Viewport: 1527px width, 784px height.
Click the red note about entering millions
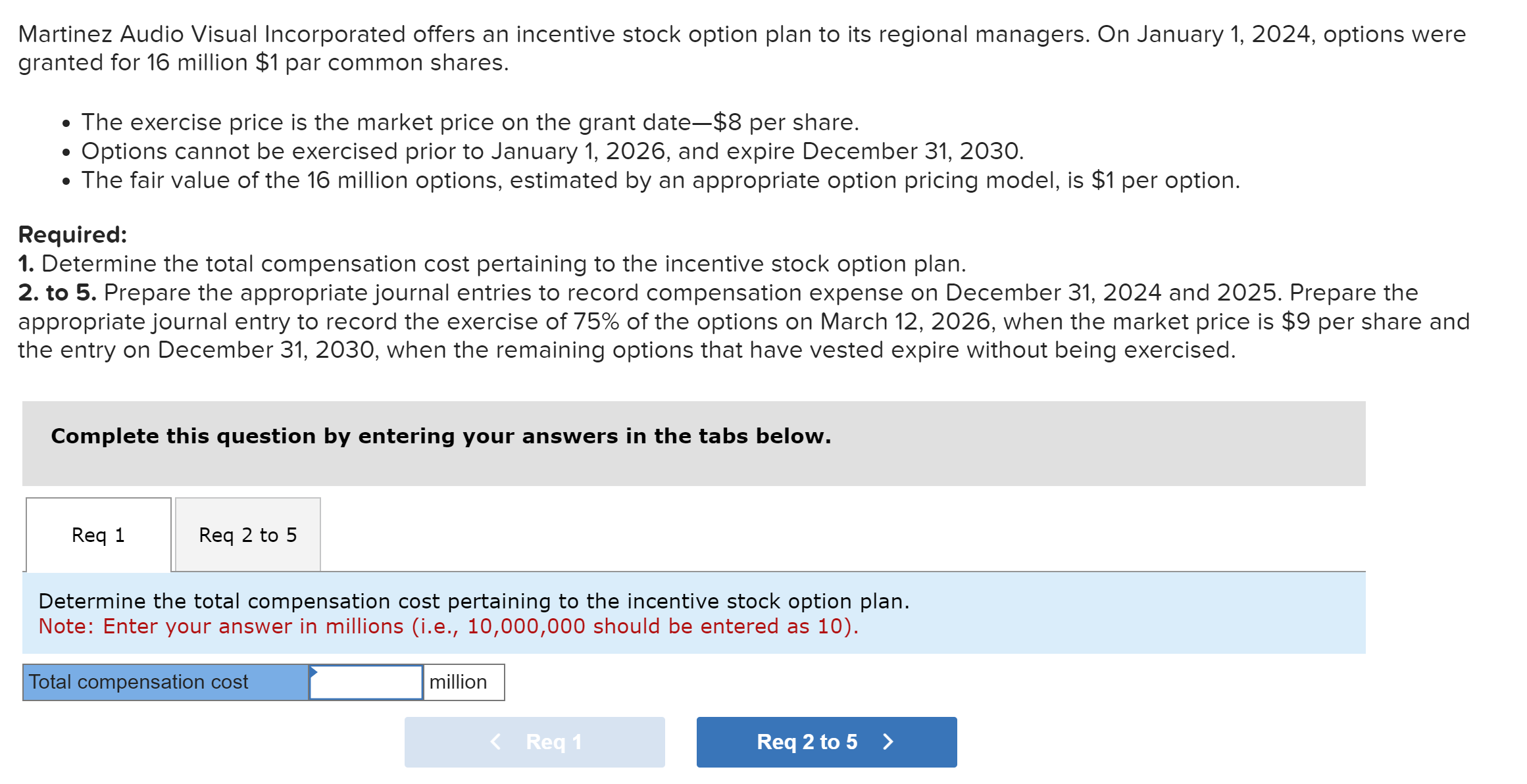[448, 626]
